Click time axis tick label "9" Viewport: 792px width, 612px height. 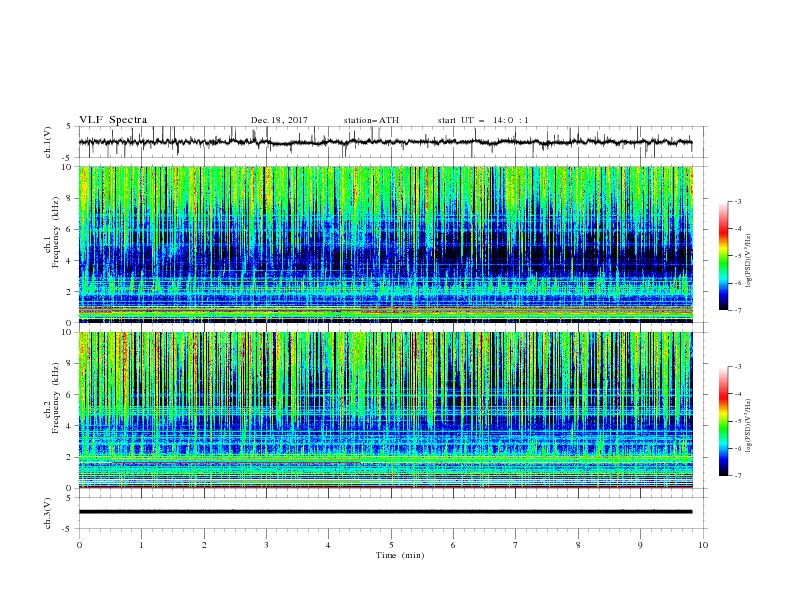(640, 545)
